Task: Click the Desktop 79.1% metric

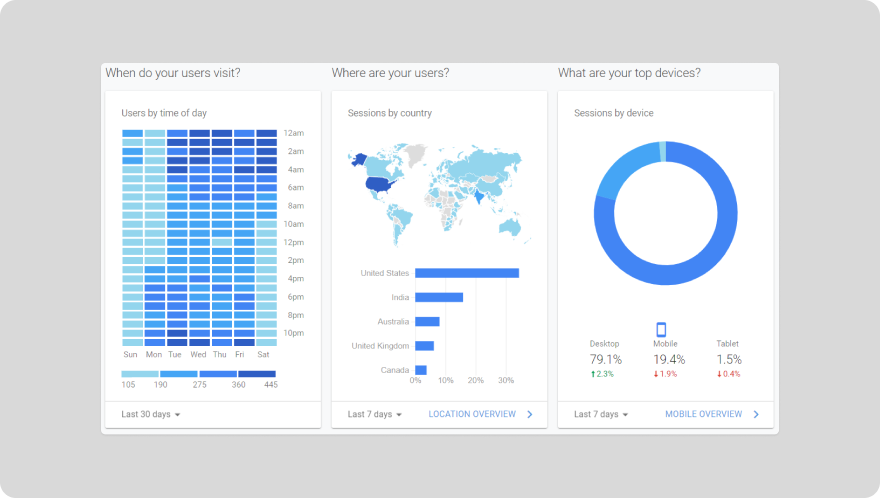Action: click(x=605, y=359)
